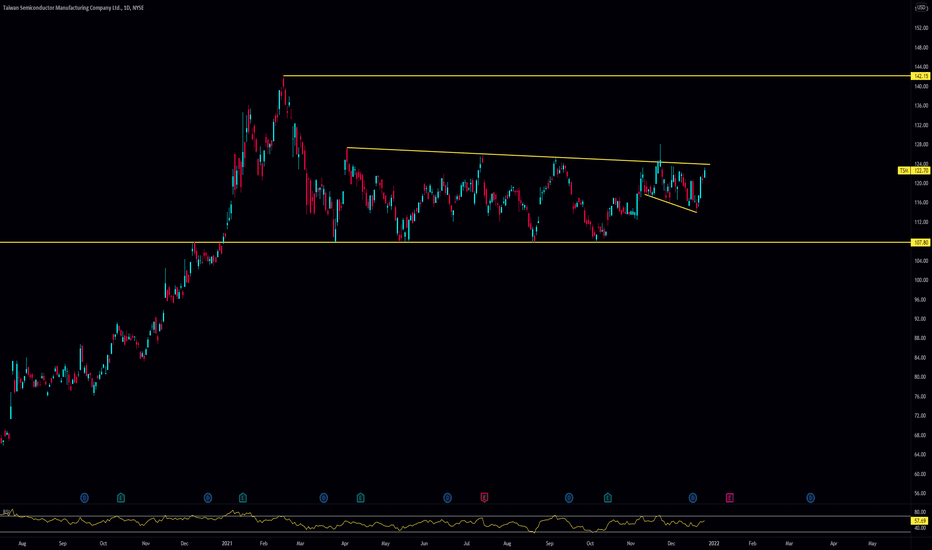Viewport: 932px width, 550px height.
Task: Click the 2021 label on time axis
Action: coord(226,543)
